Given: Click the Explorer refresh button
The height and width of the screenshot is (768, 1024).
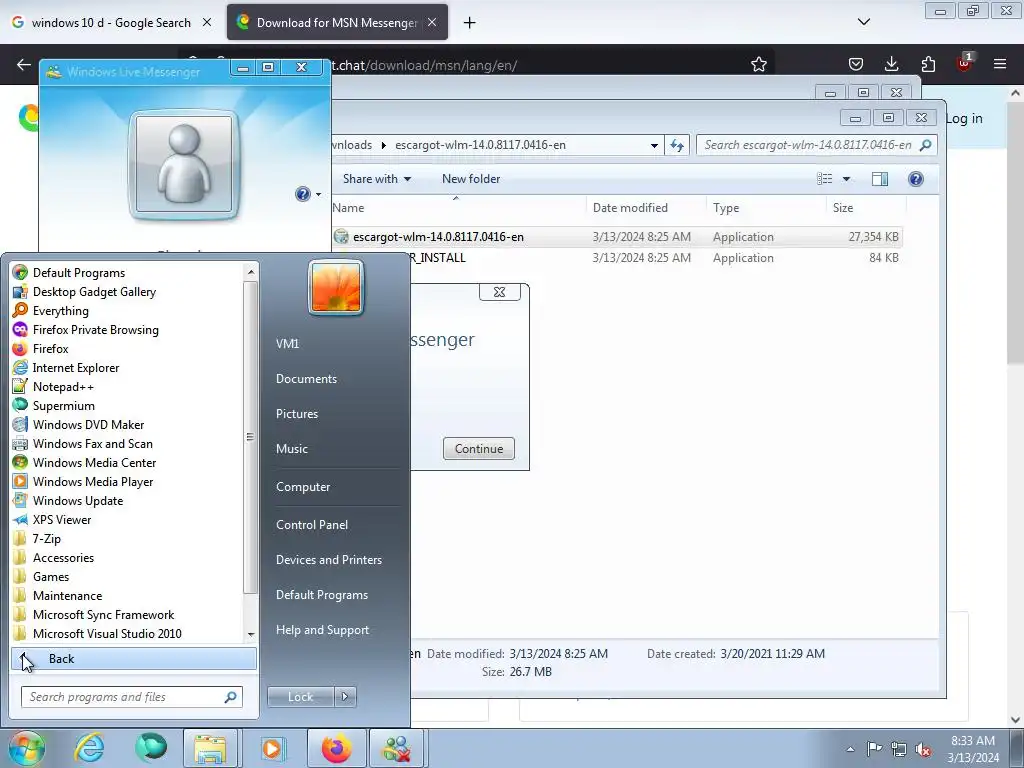Looking at the screenshot, I should [x=677, y=145].
